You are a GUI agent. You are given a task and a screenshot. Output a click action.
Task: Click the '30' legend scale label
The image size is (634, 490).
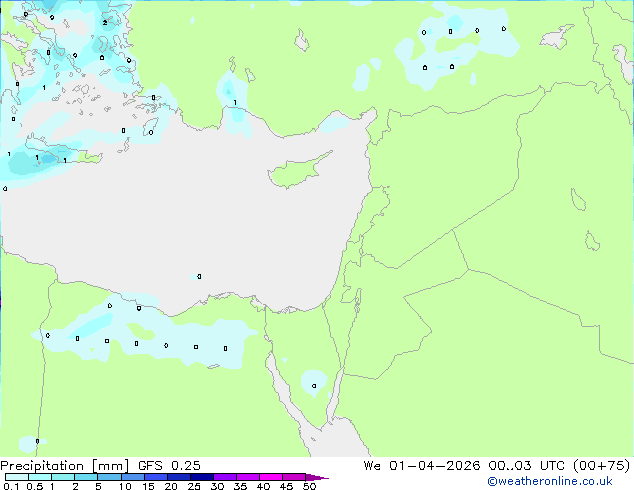(x=218, y=486)
